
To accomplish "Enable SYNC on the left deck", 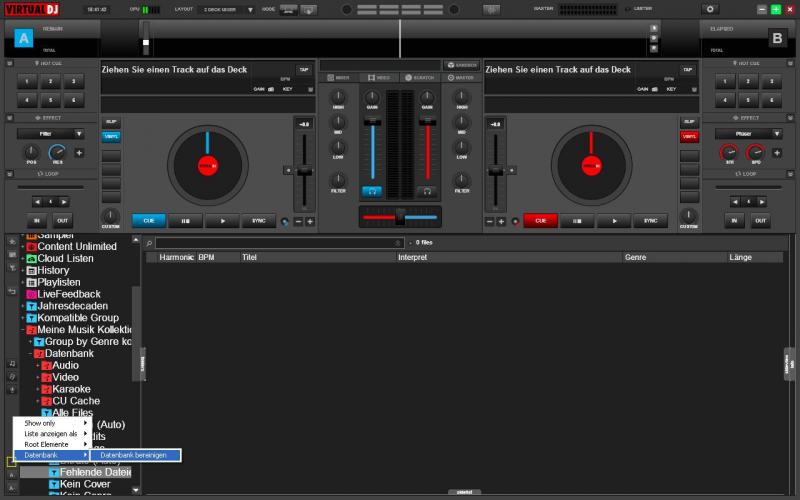I will 258,220.
